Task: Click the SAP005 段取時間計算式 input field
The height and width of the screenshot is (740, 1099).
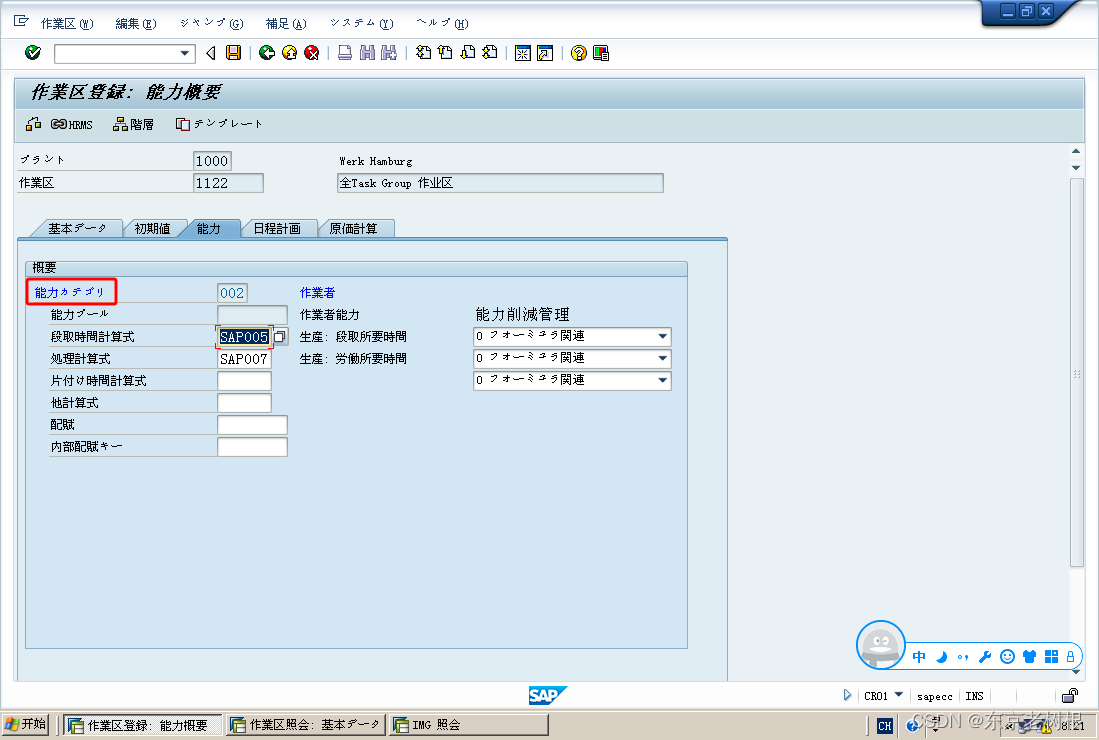Action: pyautogui.click(x=243, y=336)
